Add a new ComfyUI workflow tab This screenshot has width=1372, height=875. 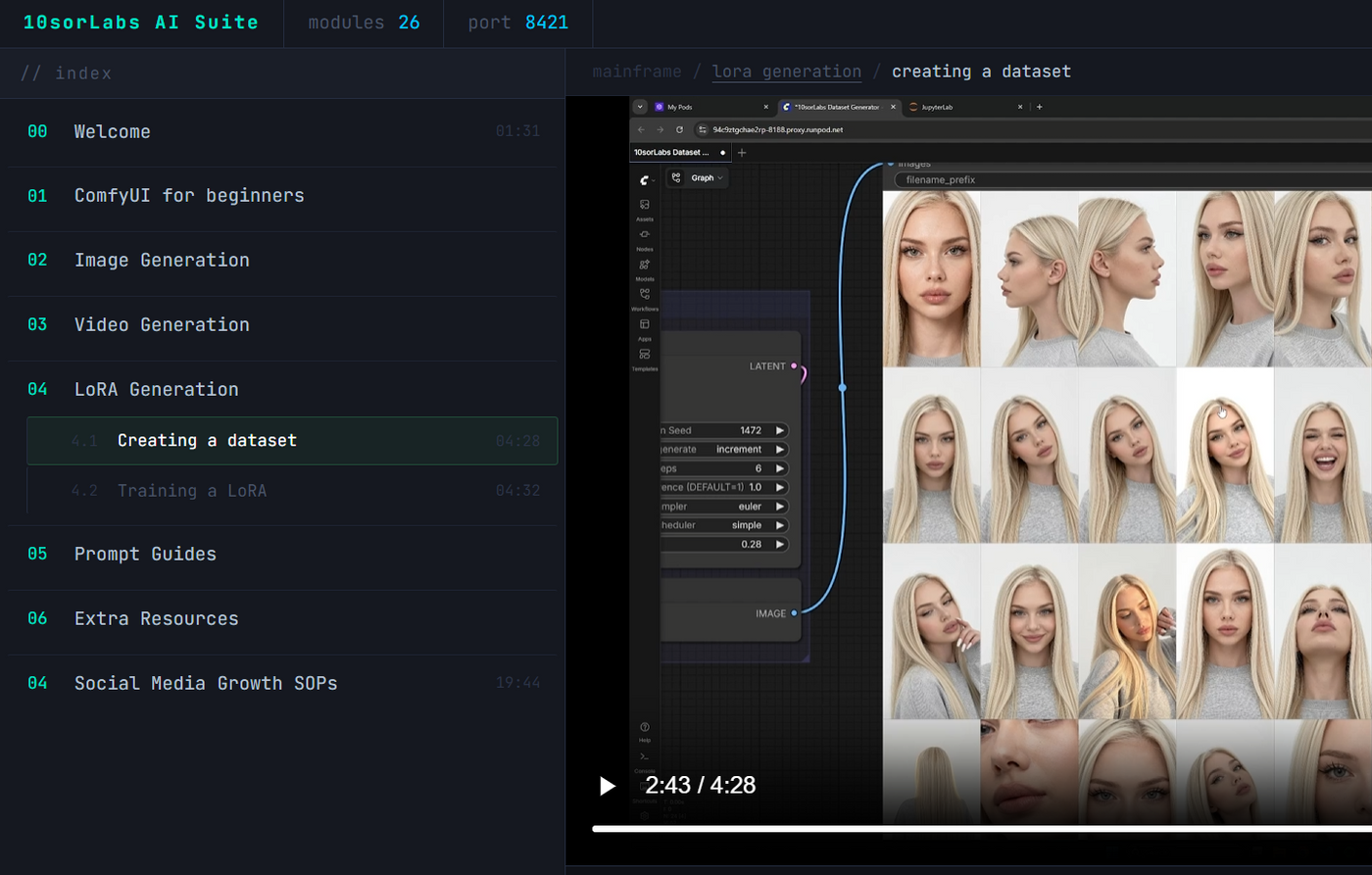(742, 153)
